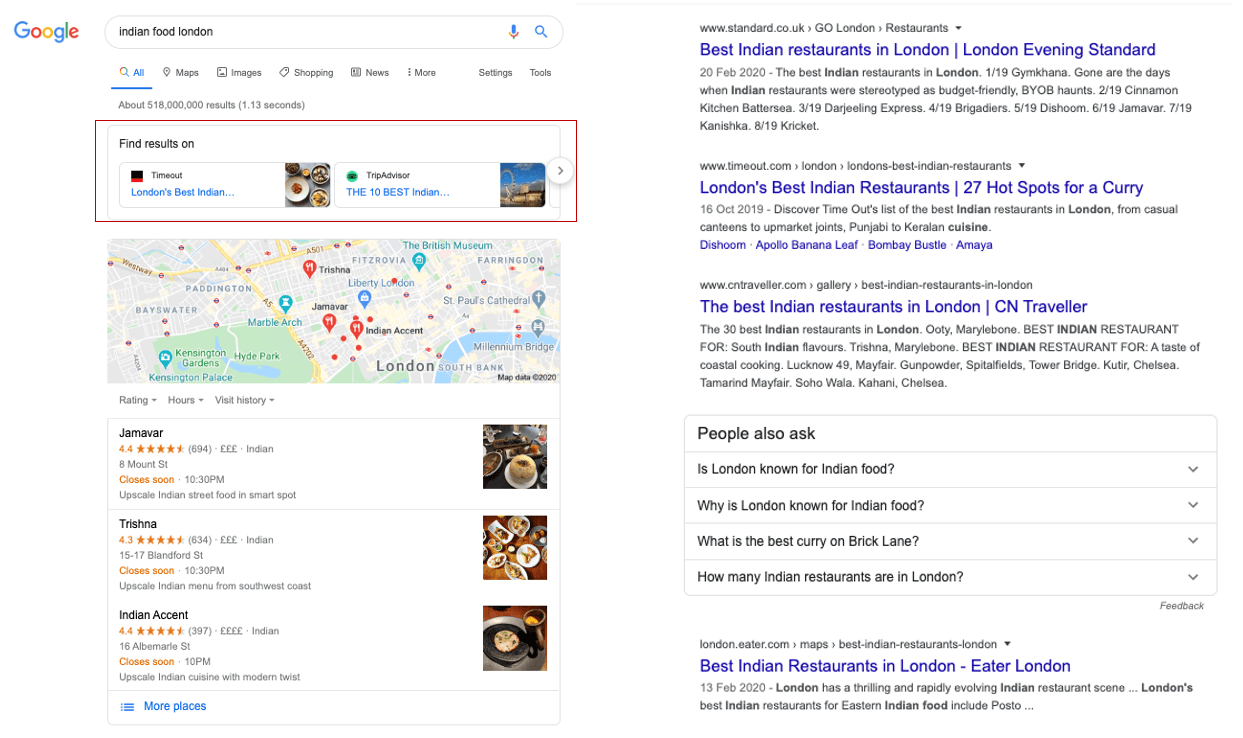
Task: Switch to the Shopping tab
Action: [306, 73]
